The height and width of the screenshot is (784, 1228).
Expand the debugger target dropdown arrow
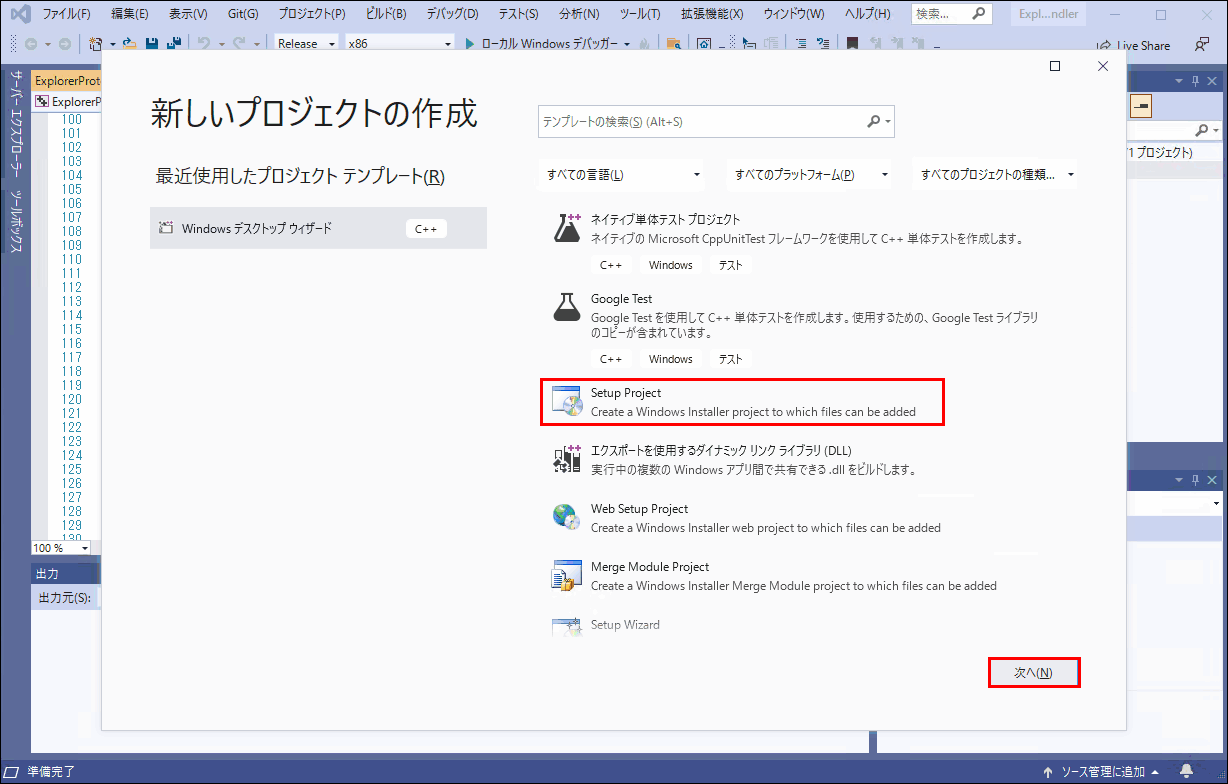(x=627, y=45)
